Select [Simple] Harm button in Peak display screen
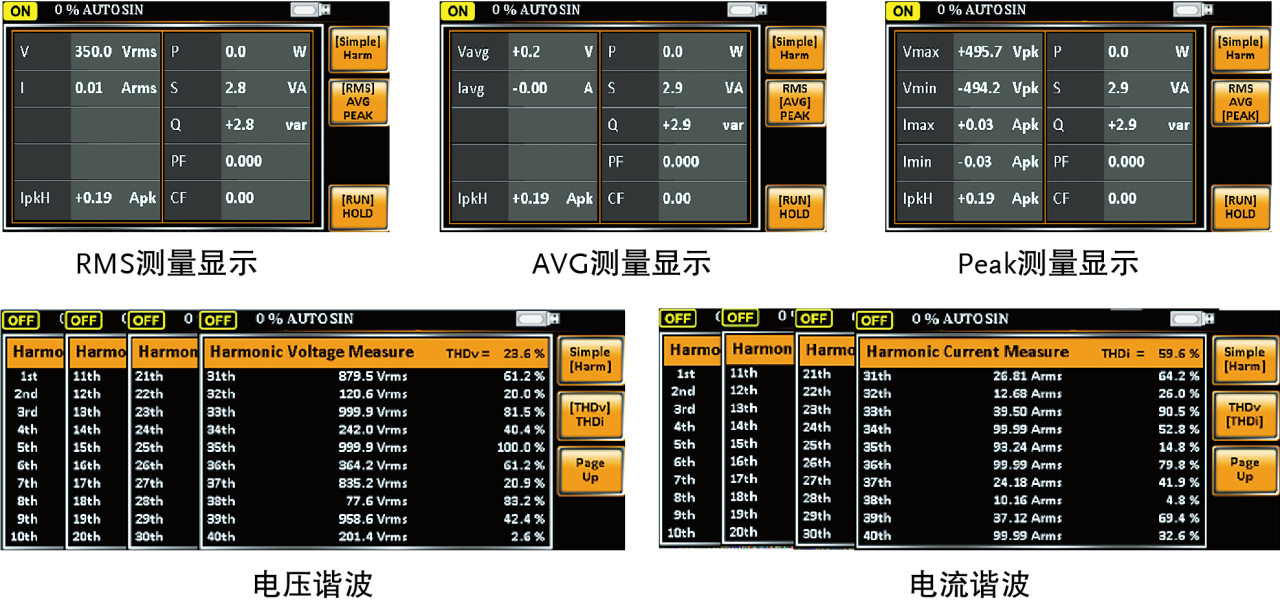 [x=1240, y=49]
